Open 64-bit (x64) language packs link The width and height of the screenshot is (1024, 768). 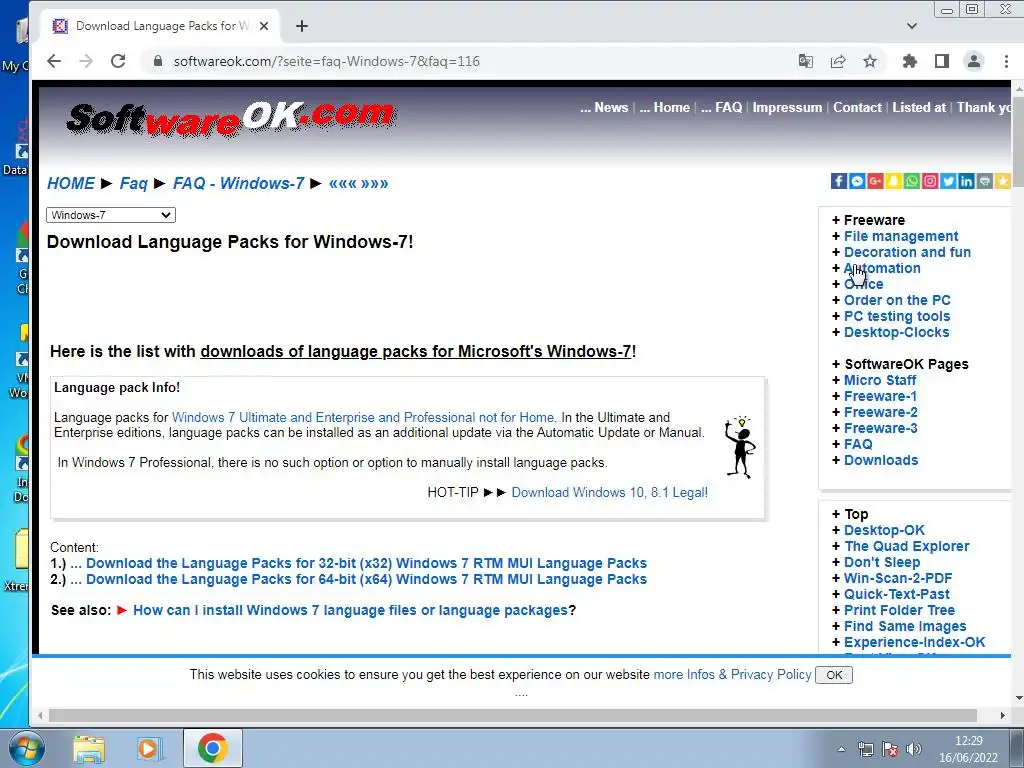click(366, 579)
